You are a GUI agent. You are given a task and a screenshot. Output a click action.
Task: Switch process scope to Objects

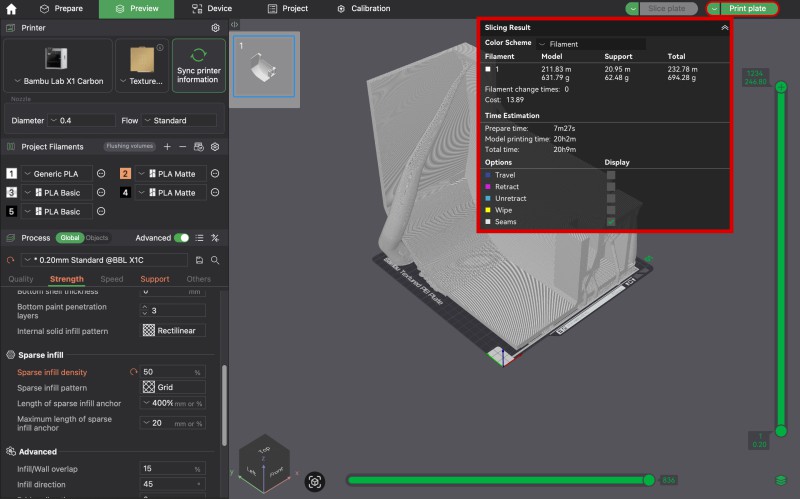pos(97,238)
